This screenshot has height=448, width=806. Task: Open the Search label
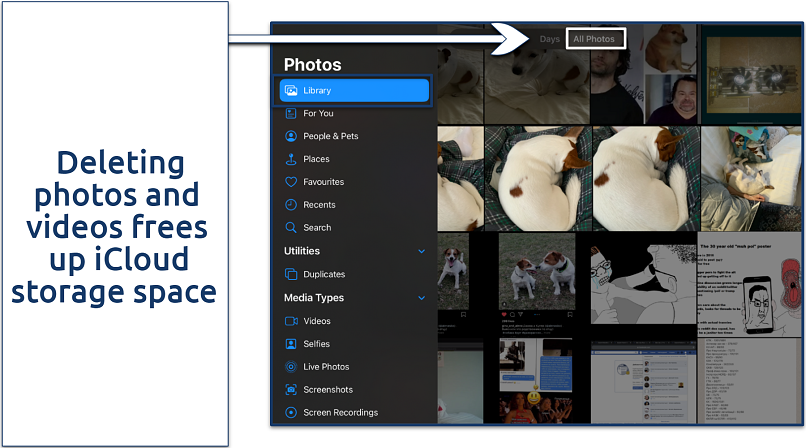(317, 228)
